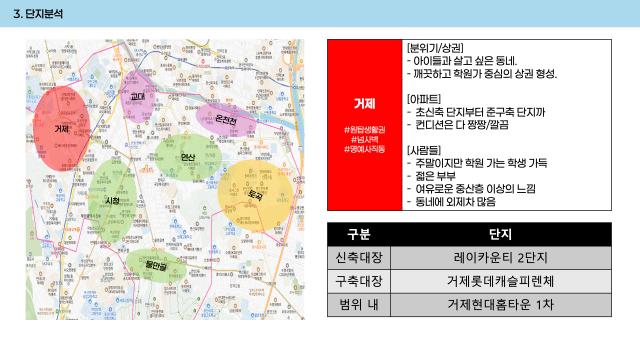Select the 구분 table header cell
Image resolution: width=640 pixels, height=360 pixels.
pos(359,234)
